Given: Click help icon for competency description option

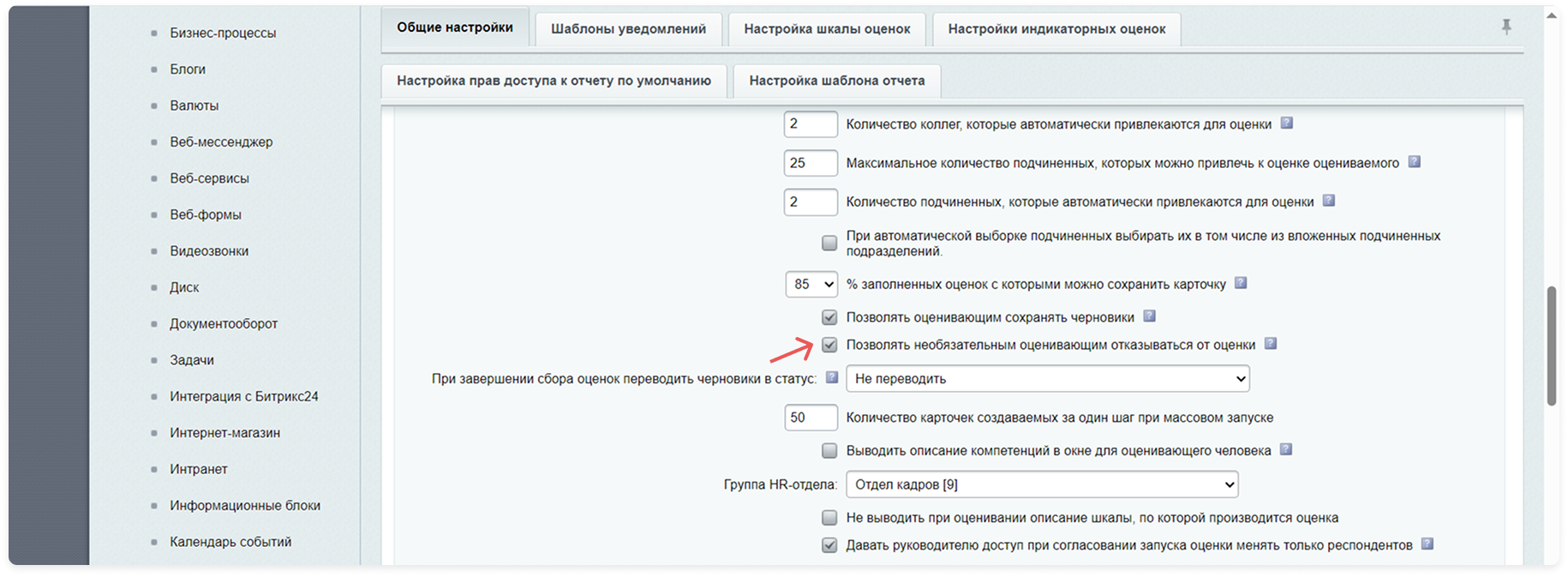Looking at the screenshot, I should 1285,449.
